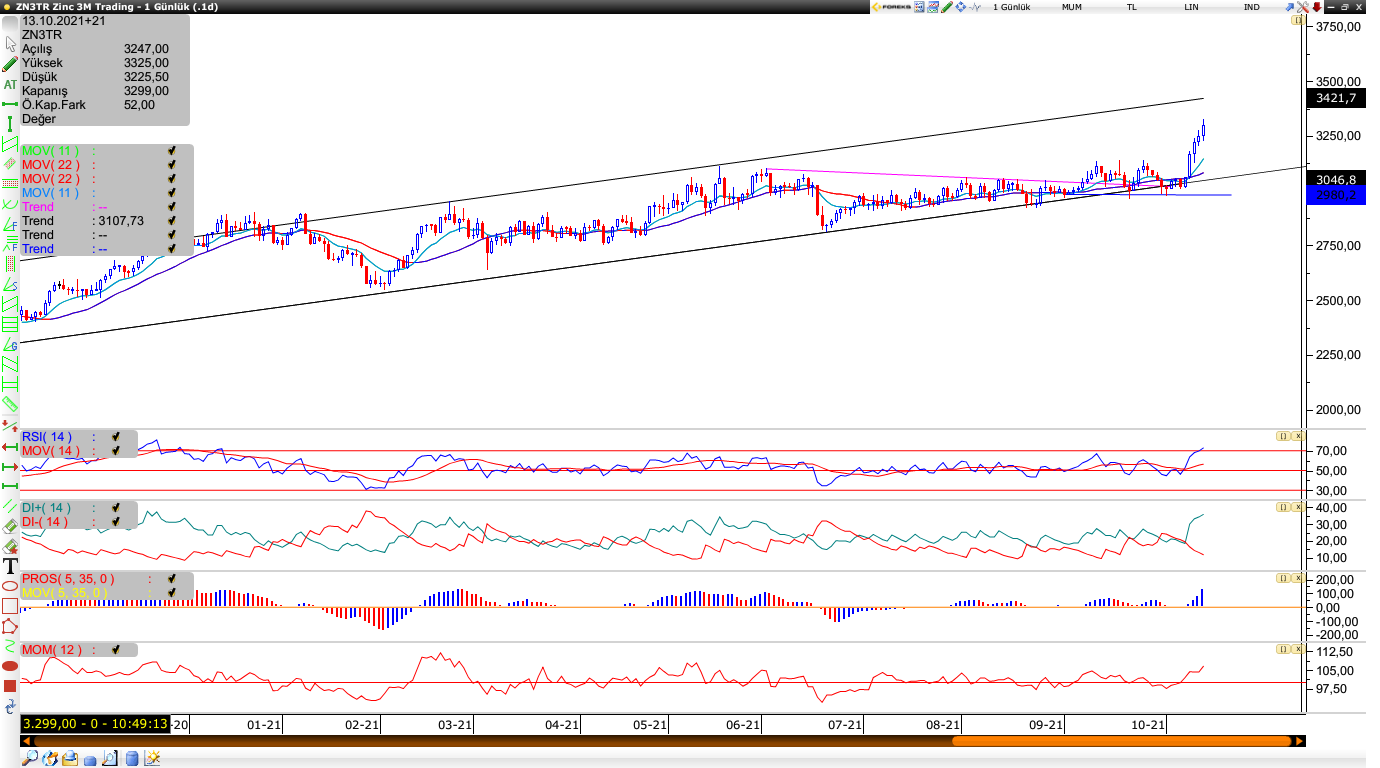The width and height of the screenshot is (1380, 768).
Task: Click the PROS panel close x button
Action: pyautogui.click(x=1298, y=578)
